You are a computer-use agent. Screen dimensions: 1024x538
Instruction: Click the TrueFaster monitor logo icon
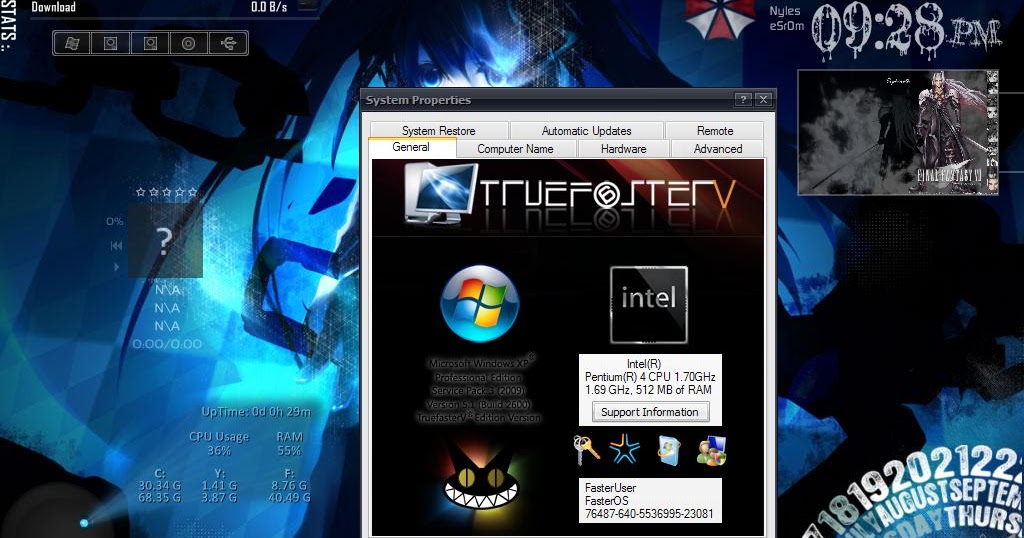[441, 194]
